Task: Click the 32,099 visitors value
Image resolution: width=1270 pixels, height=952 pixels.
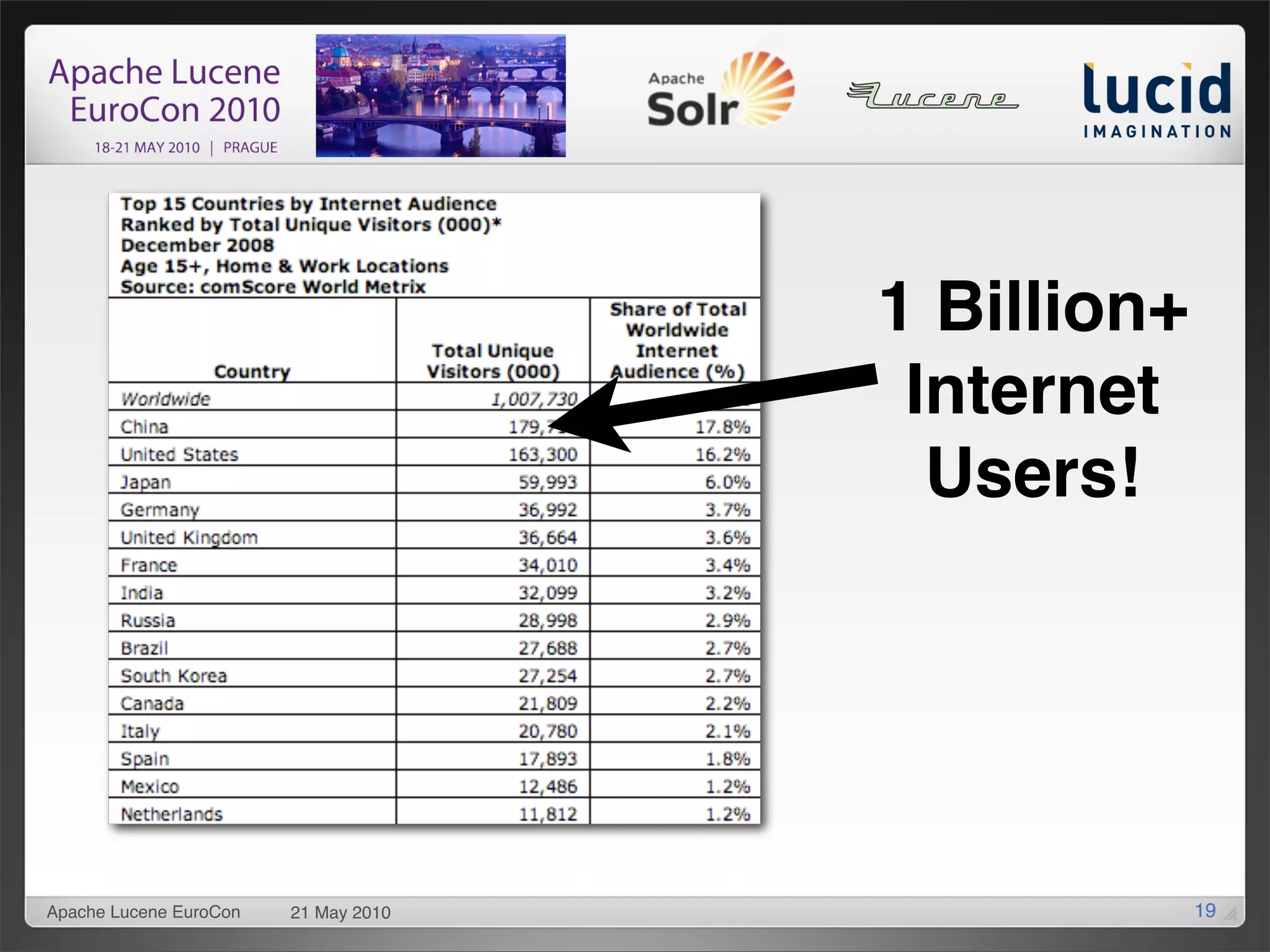Action: click(548, 593)
